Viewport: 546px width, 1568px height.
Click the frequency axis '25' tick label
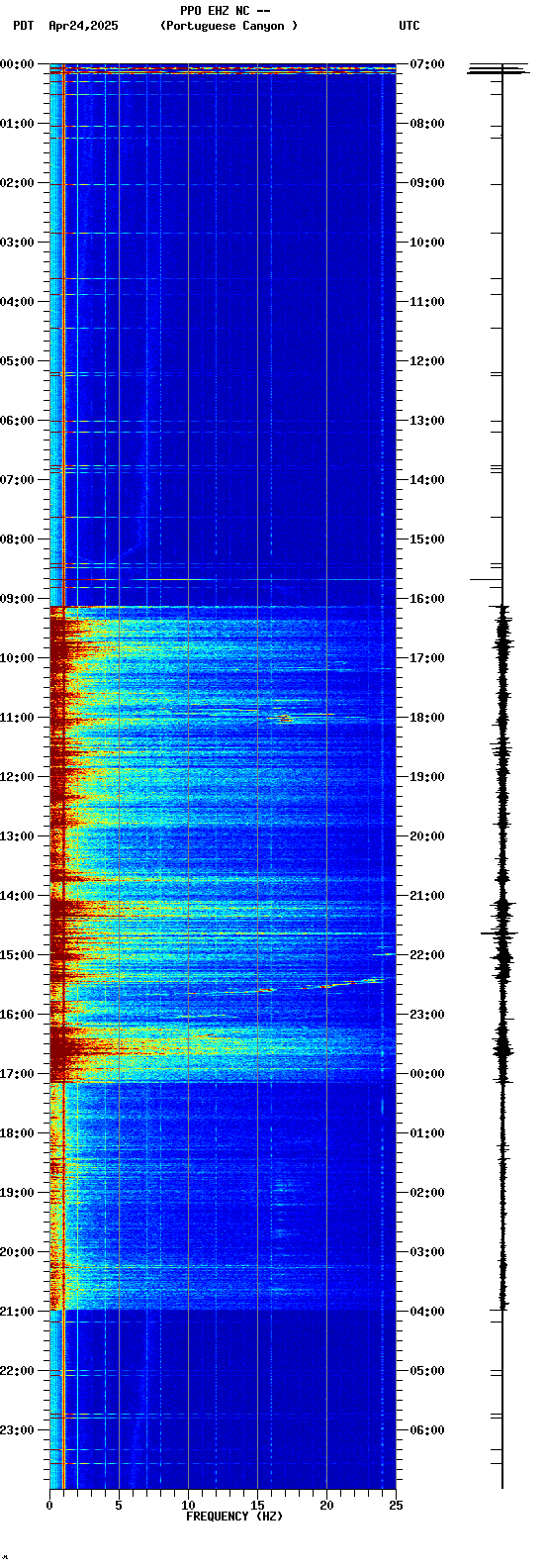[396, 1506]
